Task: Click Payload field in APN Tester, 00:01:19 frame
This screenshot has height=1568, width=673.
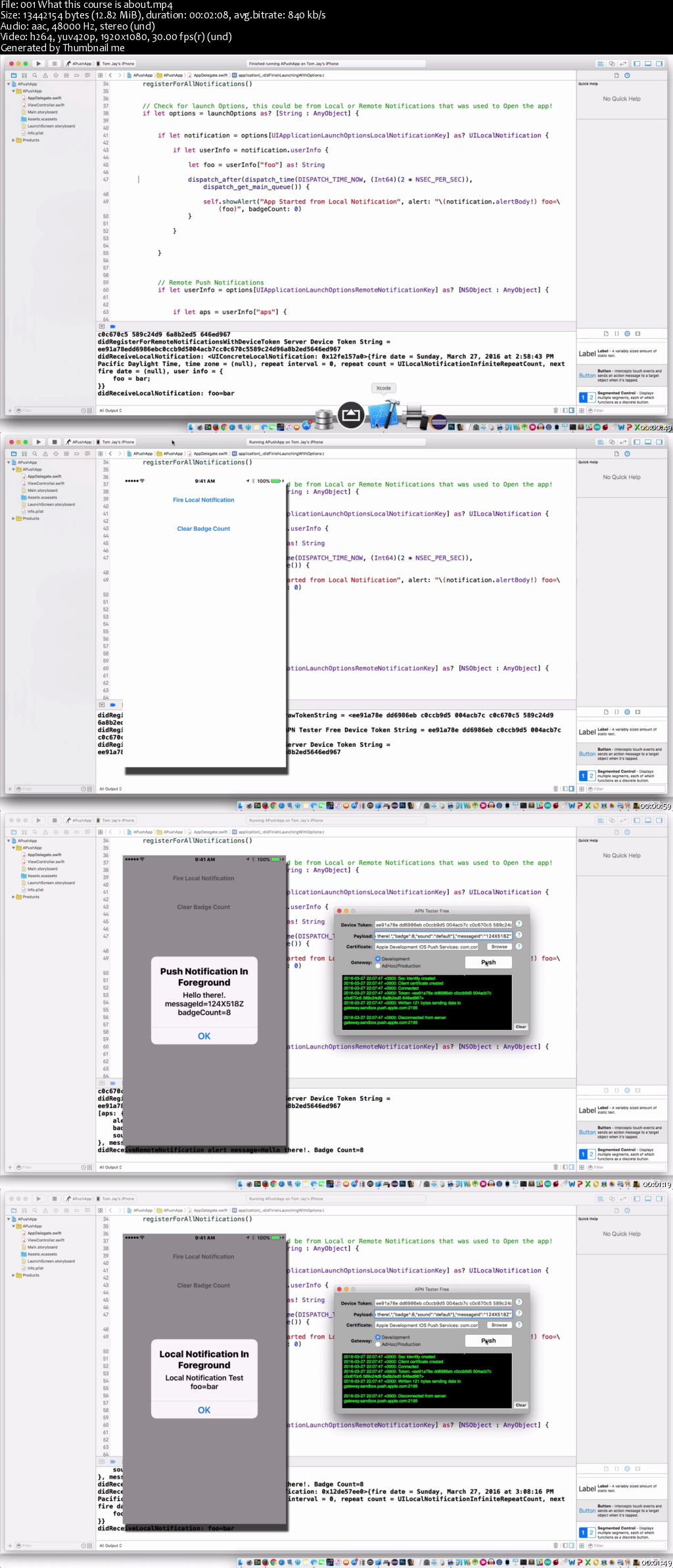Action: pos(443,935)
